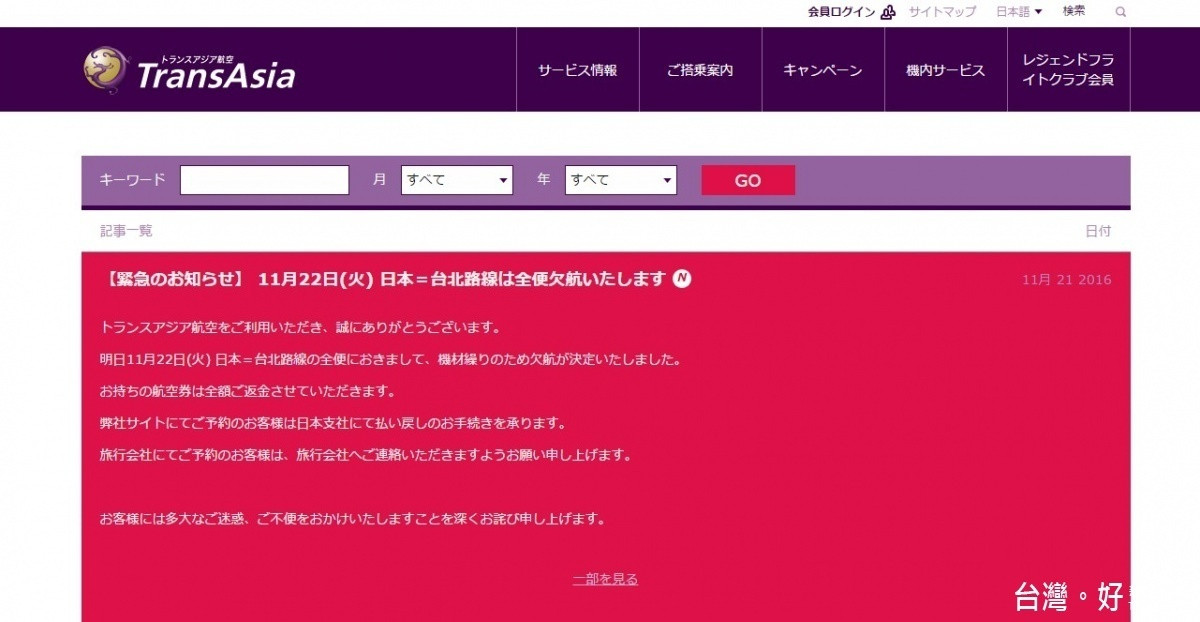The image size is (1200, 622).
Task: Open the サービス情報 menu
Action: point(578,70)
